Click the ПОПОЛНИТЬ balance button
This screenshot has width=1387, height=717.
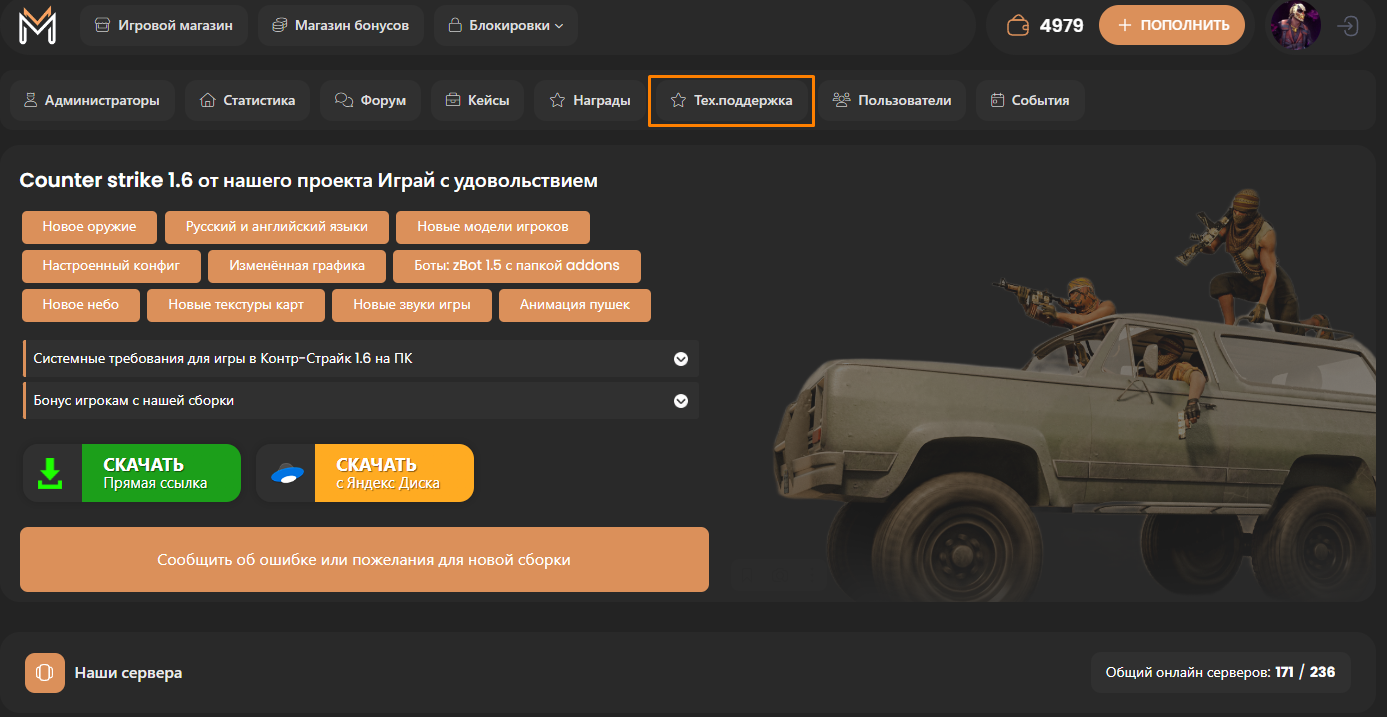tap(1172, 25)
